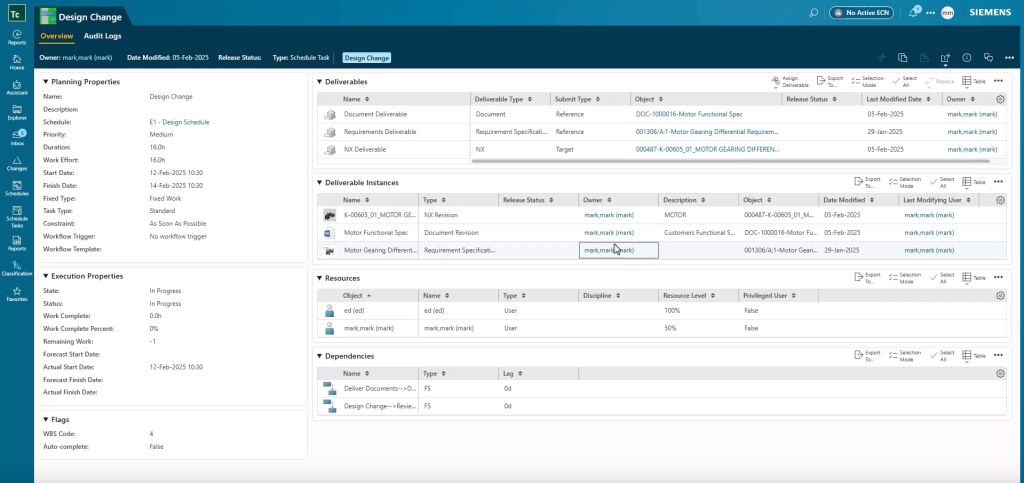
Task: Open 000487-K-00605_01_MOTOR GEARING object link
Action: pyautogui.click(x=707, y=149)
